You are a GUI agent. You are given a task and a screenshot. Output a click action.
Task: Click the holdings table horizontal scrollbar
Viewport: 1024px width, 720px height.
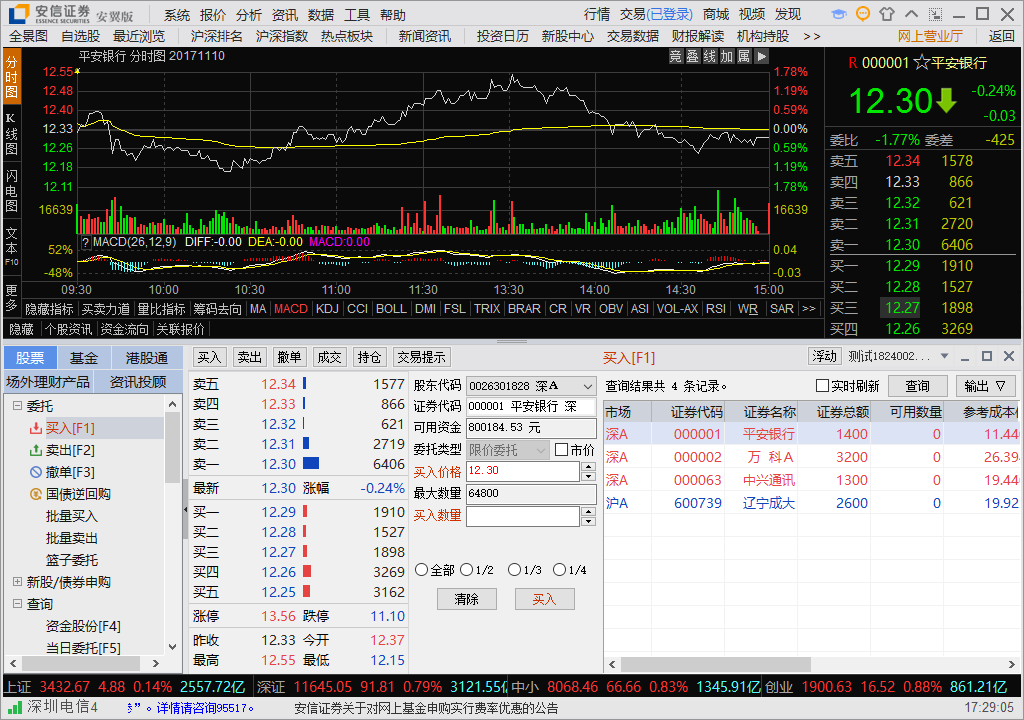click(x=716, y=664)
